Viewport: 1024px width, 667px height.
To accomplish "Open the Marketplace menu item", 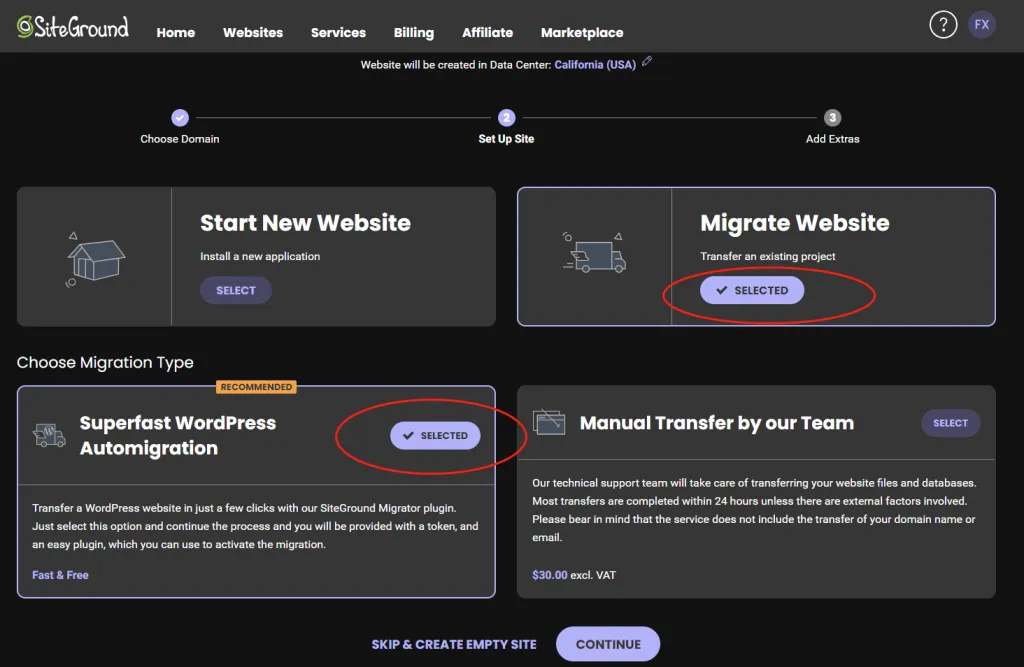I will [582, 33].
